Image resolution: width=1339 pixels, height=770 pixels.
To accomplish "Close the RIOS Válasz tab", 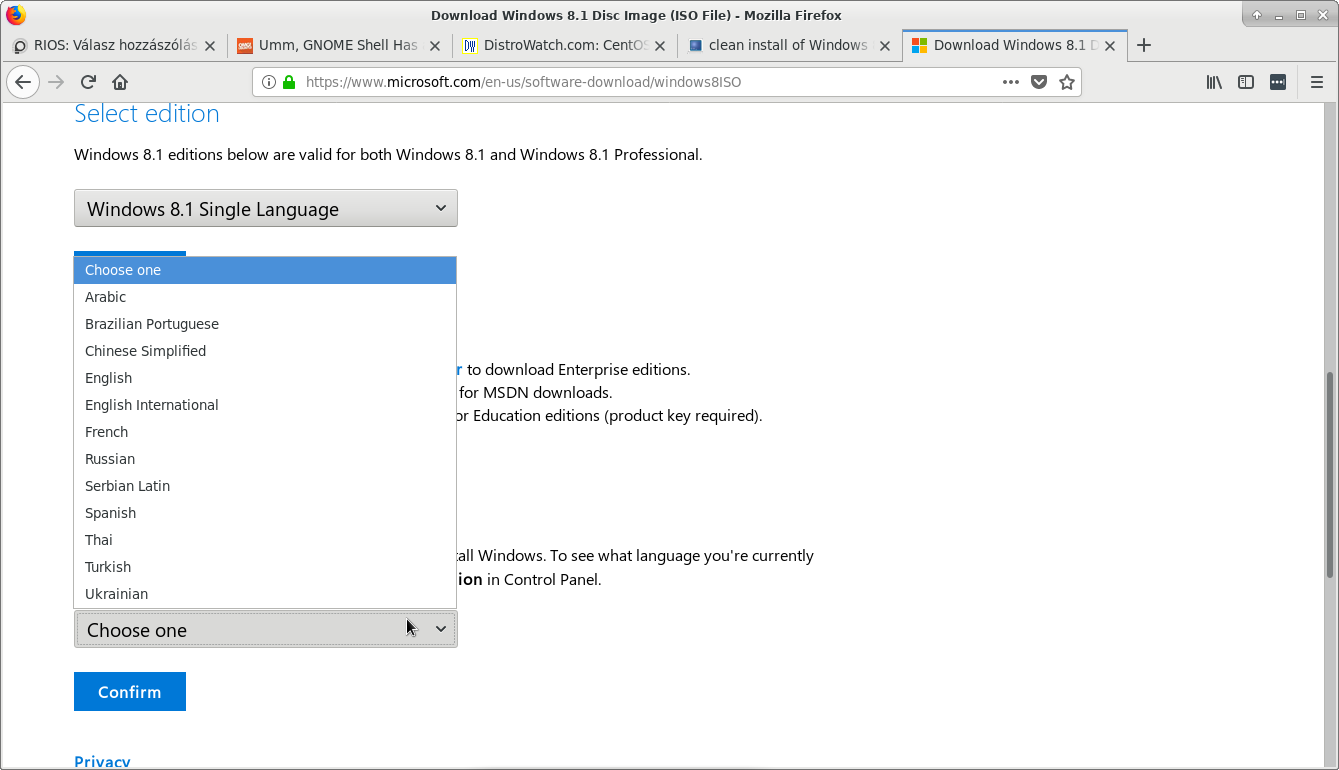I will (x=209, y=45).
